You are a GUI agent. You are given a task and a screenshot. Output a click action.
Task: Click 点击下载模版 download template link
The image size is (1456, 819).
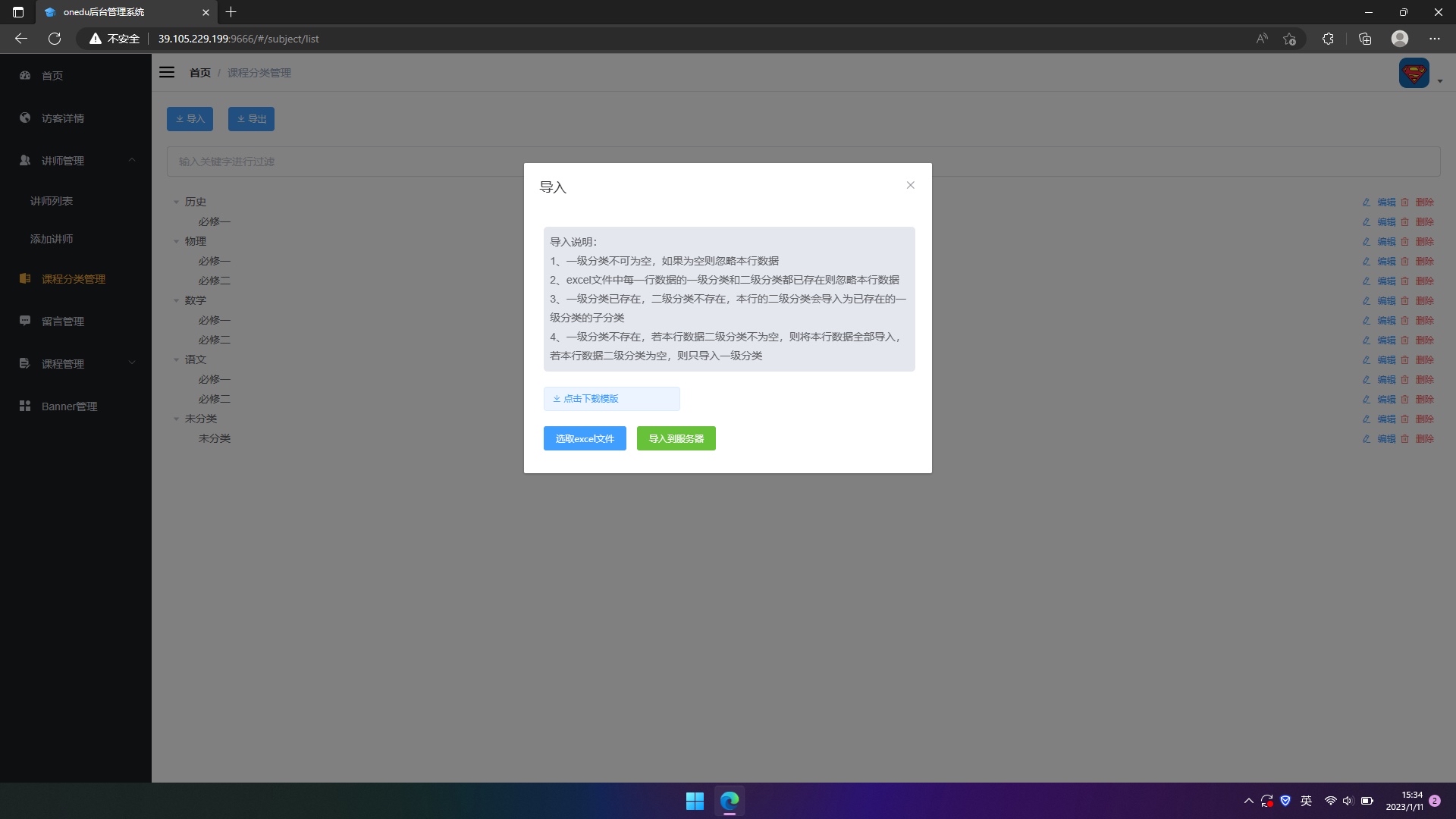(x=611, y=399)
